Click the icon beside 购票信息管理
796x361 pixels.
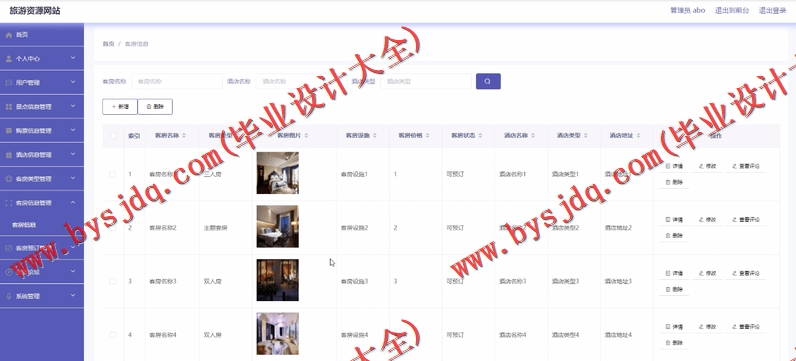point(9,130)
